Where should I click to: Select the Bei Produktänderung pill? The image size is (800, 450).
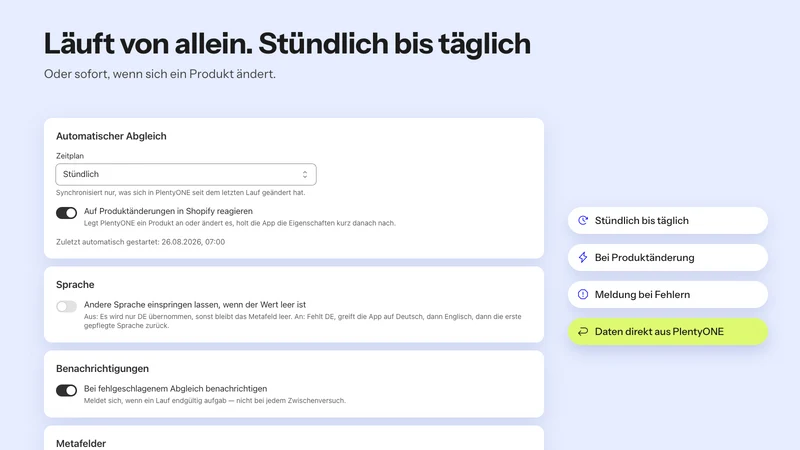[668, 258]
